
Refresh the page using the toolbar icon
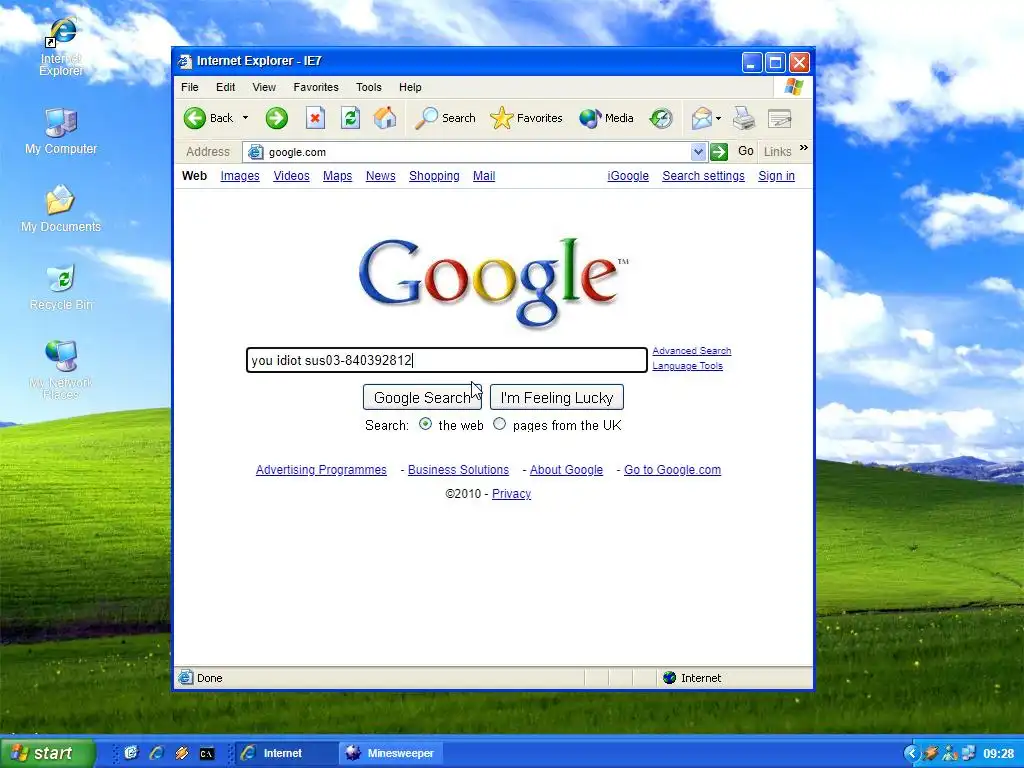[x=351, y=118]
